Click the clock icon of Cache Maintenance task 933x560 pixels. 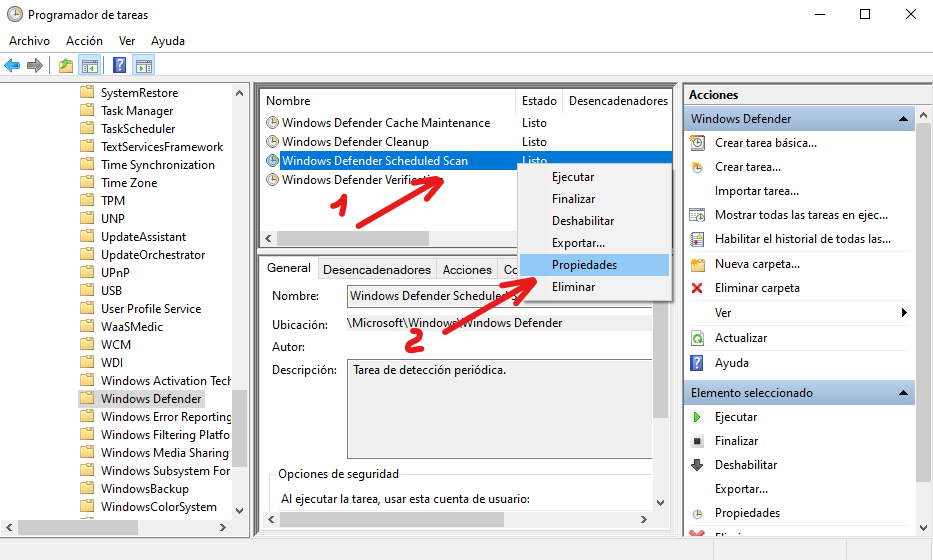coord(273,123)
